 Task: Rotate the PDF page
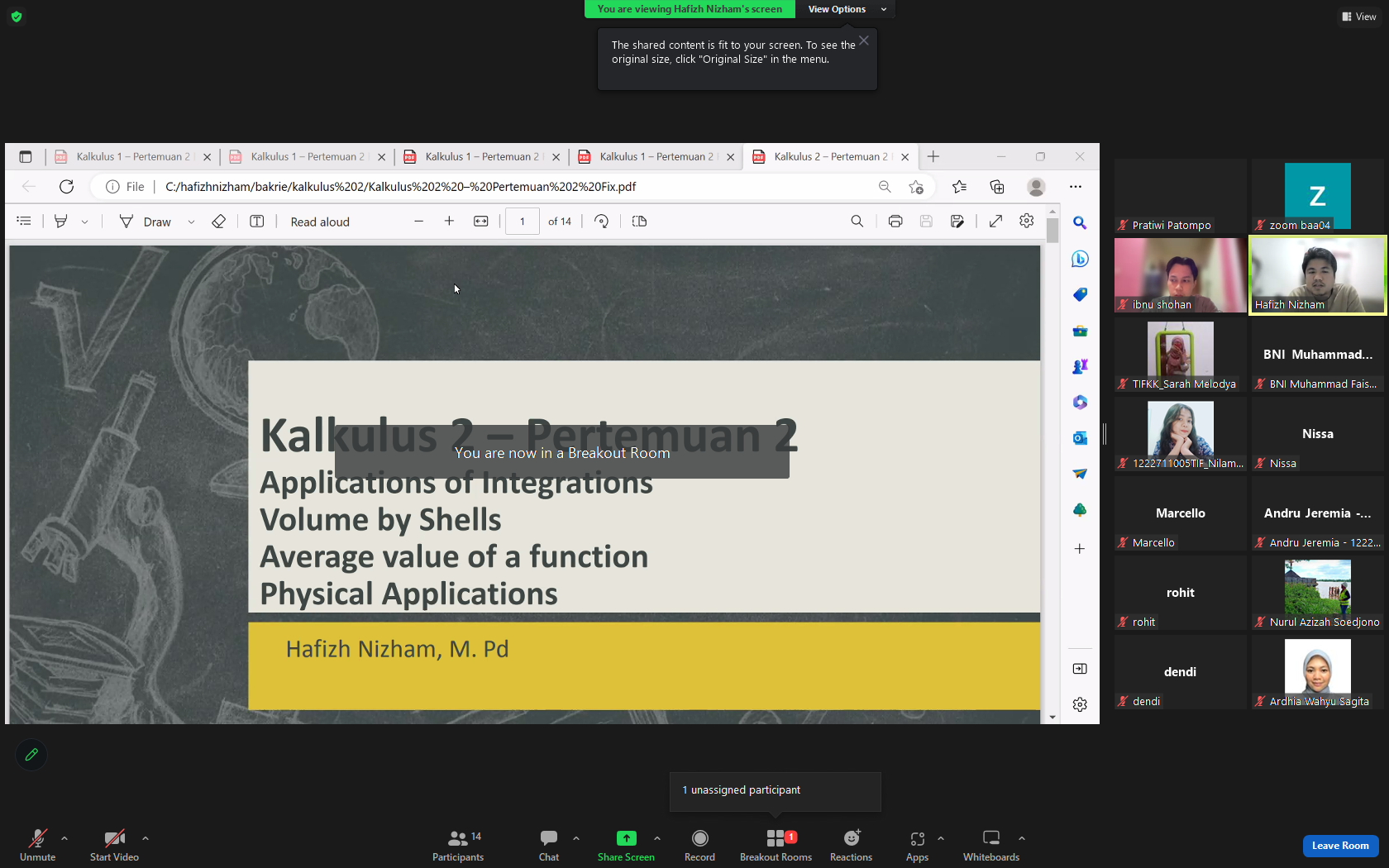[601, 222]
